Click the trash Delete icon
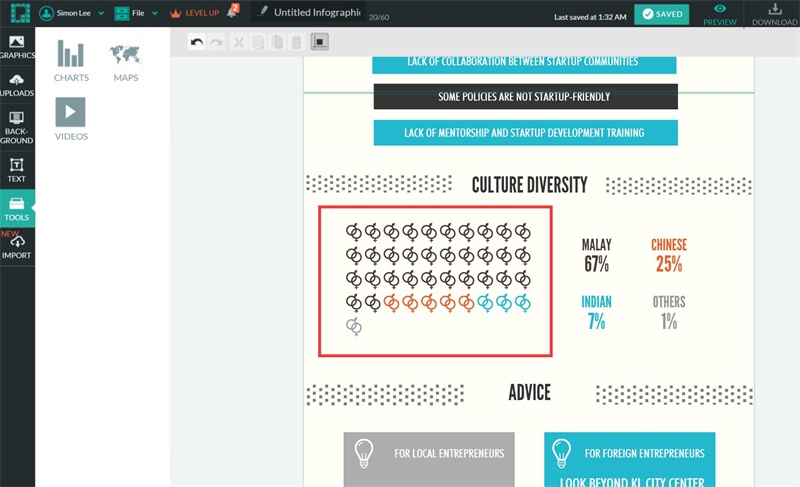This screenshot has height=487, width=800. coord(296,42)
